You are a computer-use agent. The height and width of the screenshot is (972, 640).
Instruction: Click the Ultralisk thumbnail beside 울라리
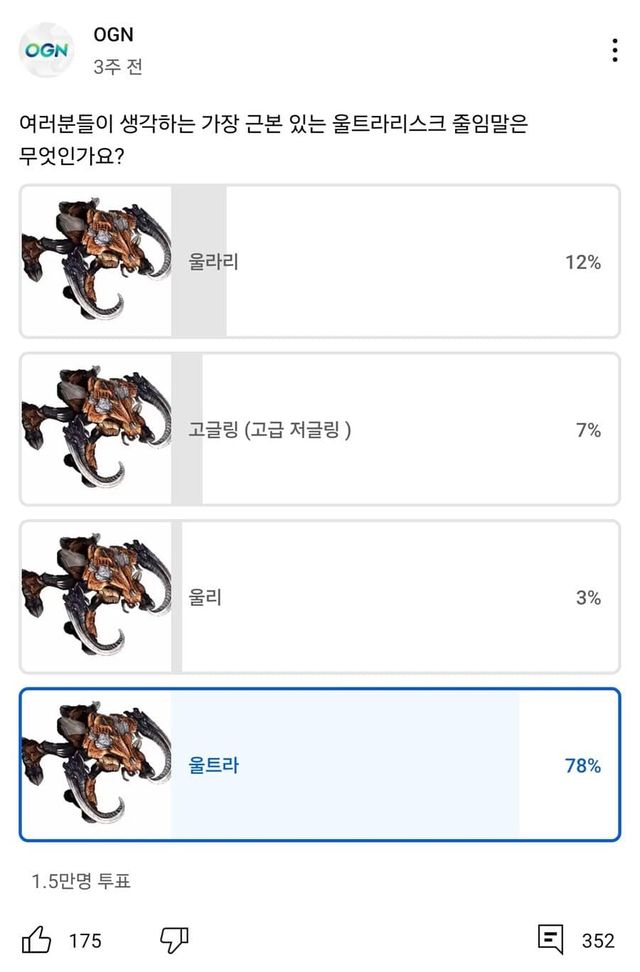coord(96,263)
